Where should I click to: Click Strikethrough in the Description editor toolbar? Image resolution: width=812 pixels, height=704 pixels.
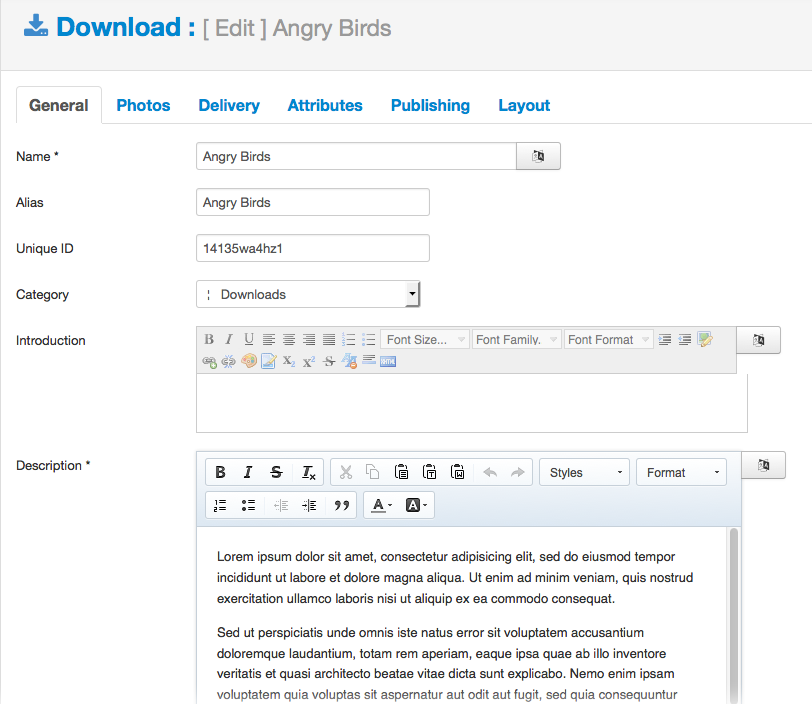(x=277, y=472)
